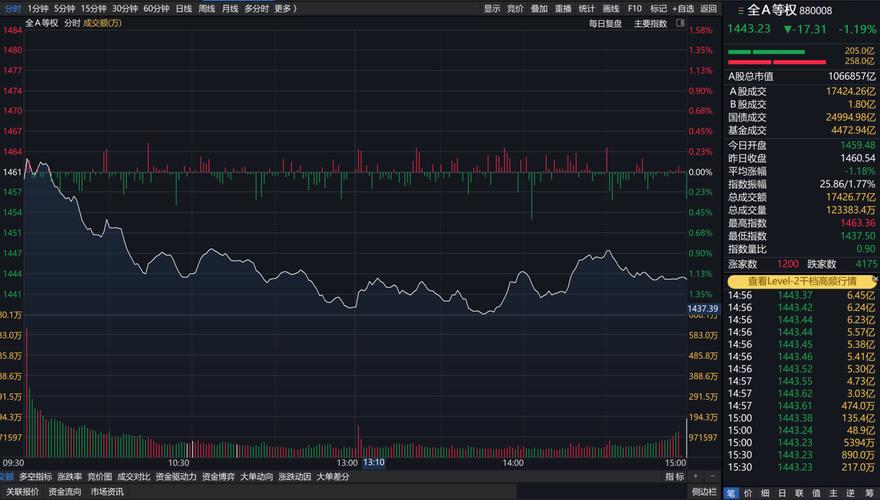This screenshot has height=500, width=880.
Task: Click the 1437.39 price label on the chart
Action: coord(703,309)
